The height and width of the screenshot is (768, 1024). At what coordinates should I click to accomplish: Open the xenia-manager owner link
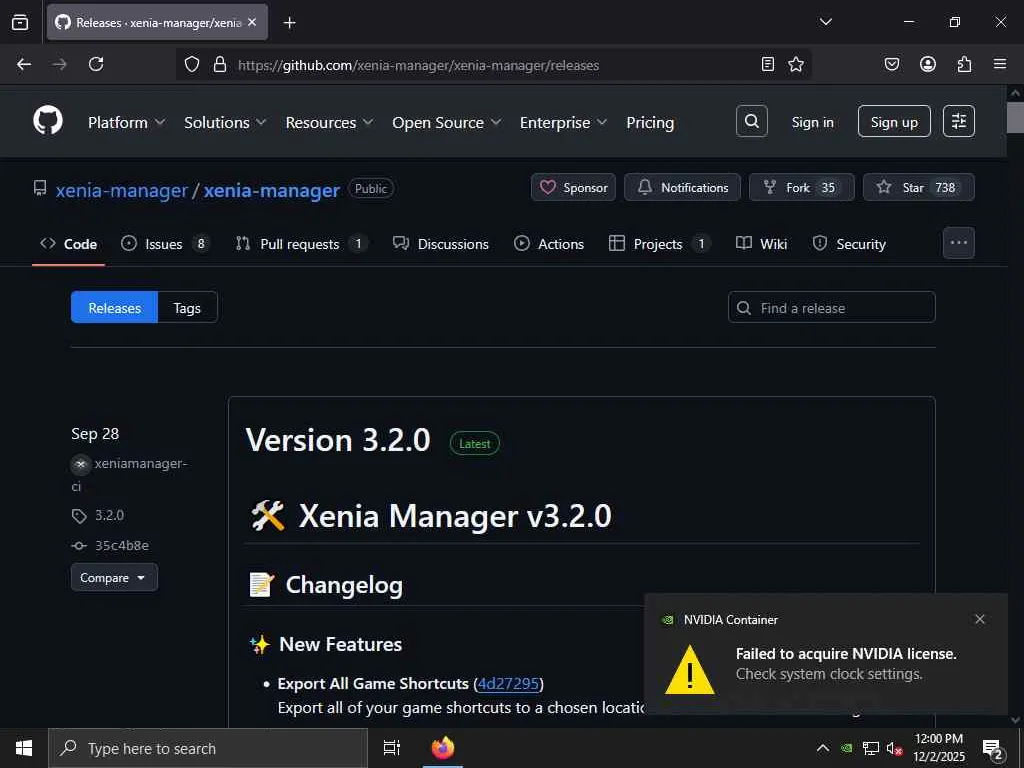(x=122, y=191)
